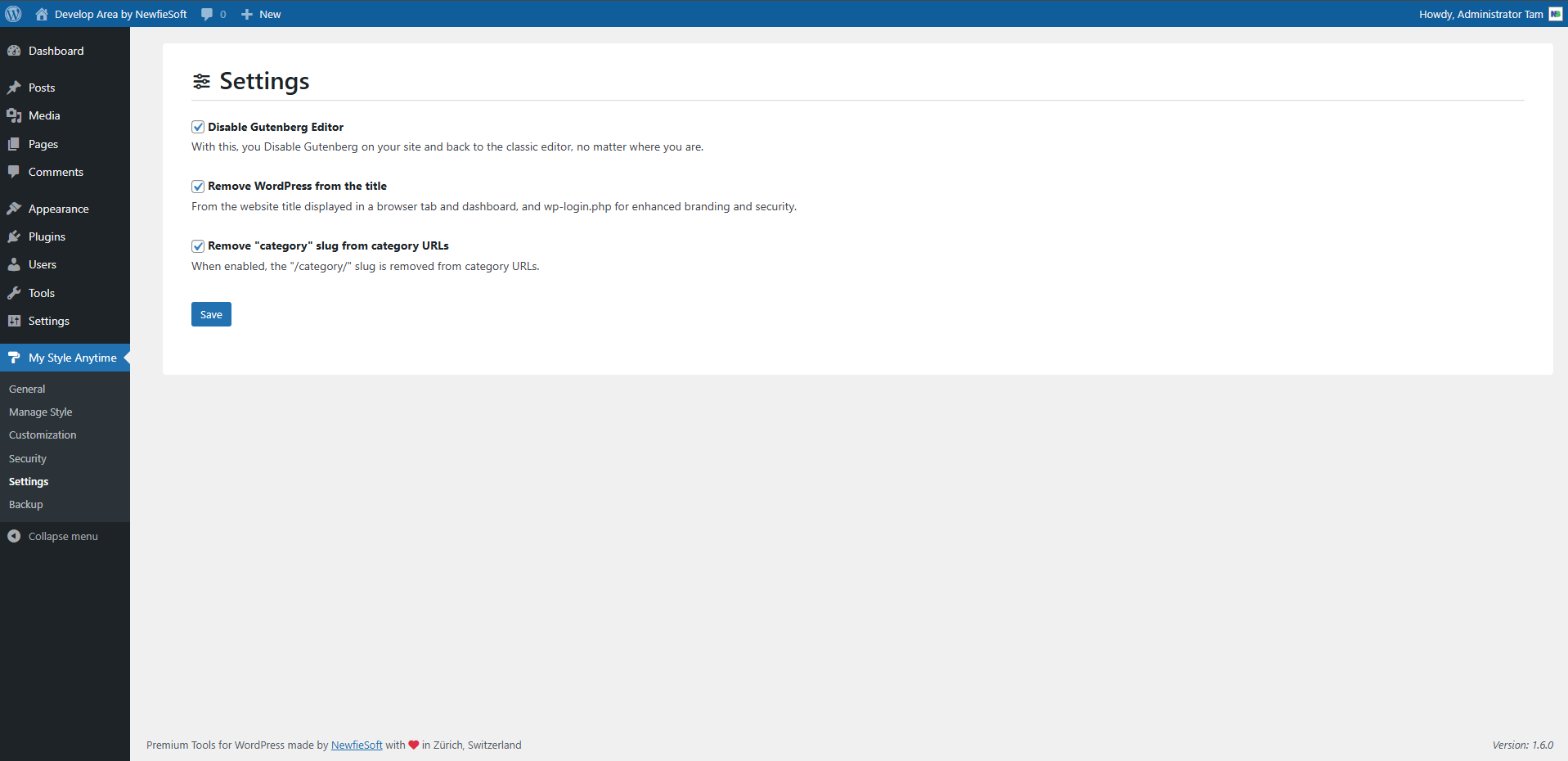
Task: Toggle Remove WordPress from the title checkbox
Action: point(198,187)
